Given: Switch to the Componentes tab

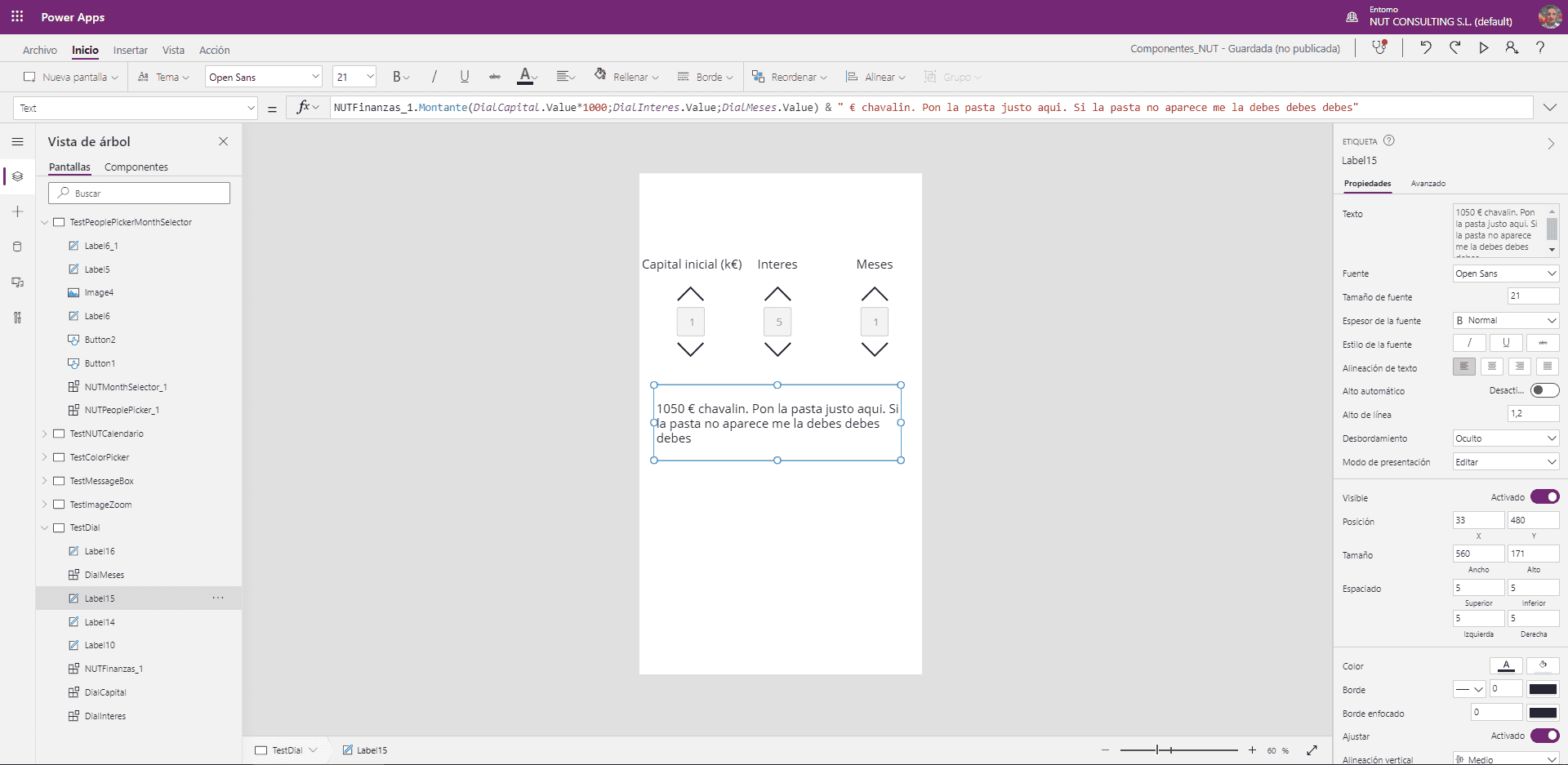Looking at the screenshot, I should [136, 167].
